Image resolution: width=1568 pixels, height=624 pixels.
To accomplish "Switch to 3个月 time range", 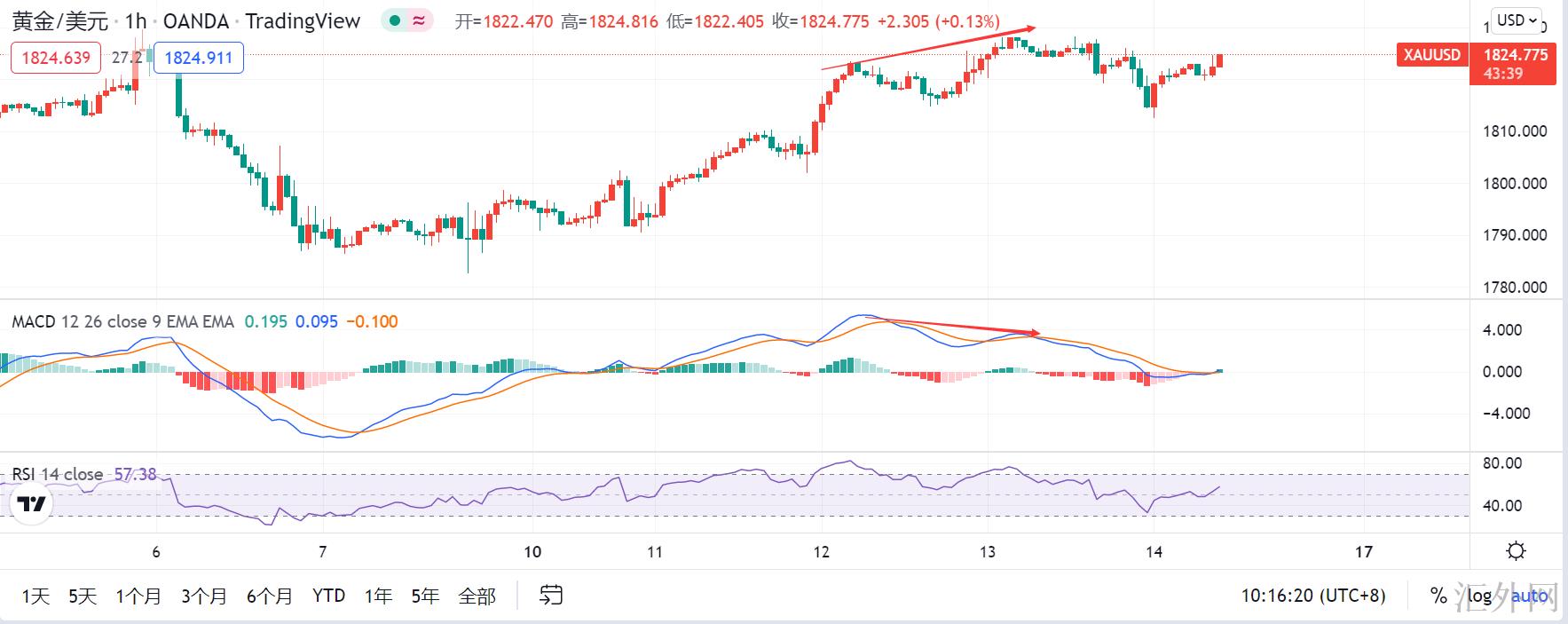I will point(204,596).
